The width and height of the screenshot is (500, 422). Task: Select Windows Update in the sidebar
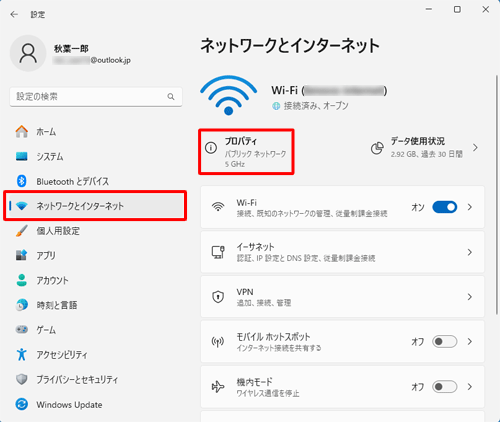point(96,404)
